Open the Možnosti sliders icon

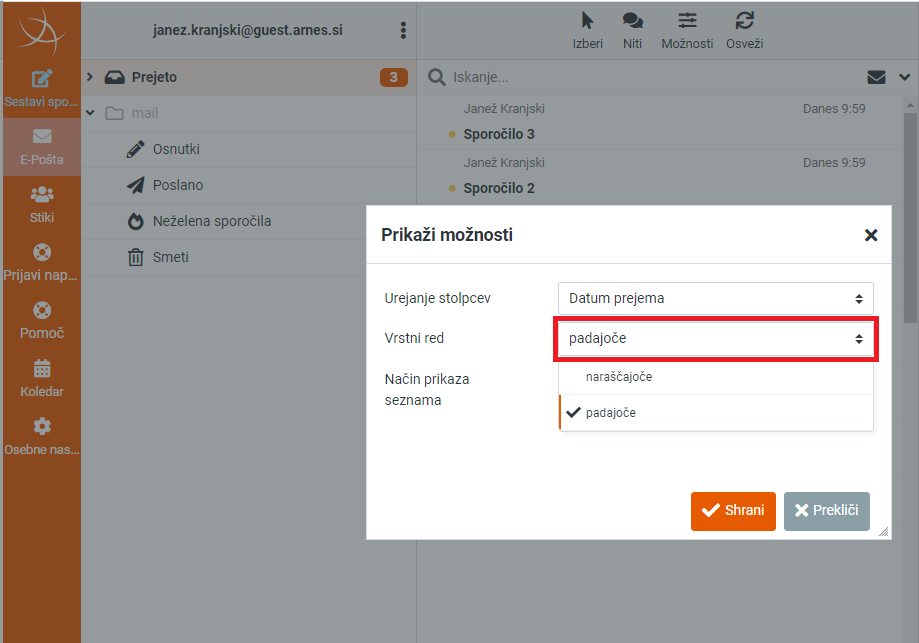pyautogui.click(x=687, y=21)
